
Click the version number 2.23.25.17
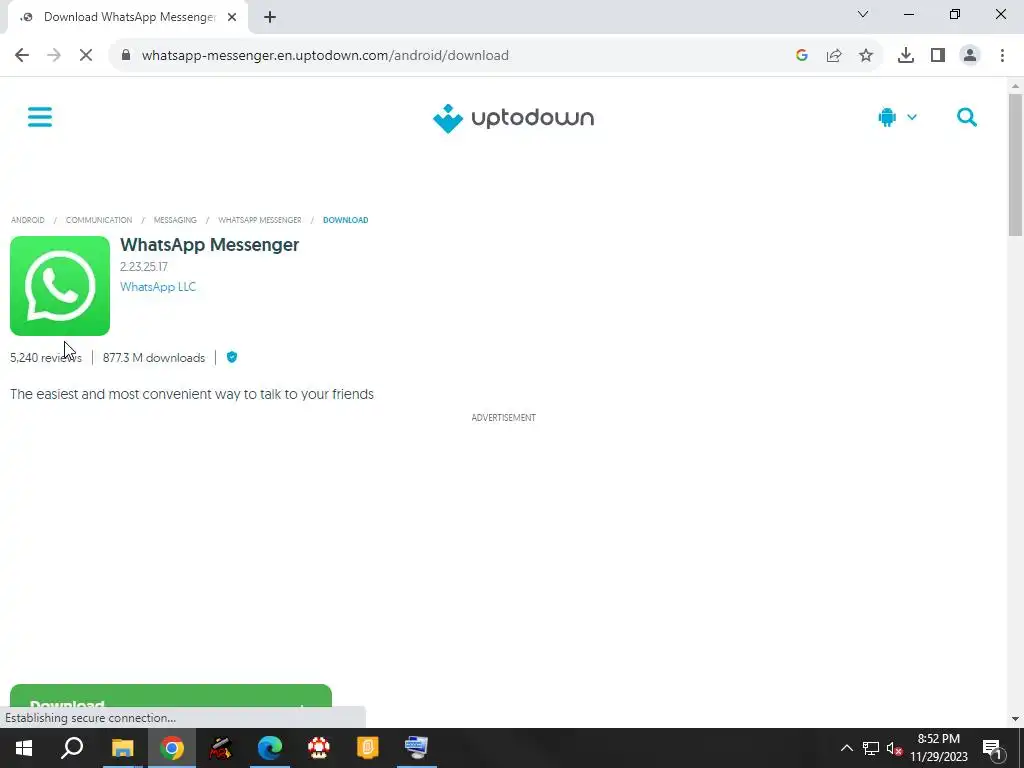(x=144, y=266)
